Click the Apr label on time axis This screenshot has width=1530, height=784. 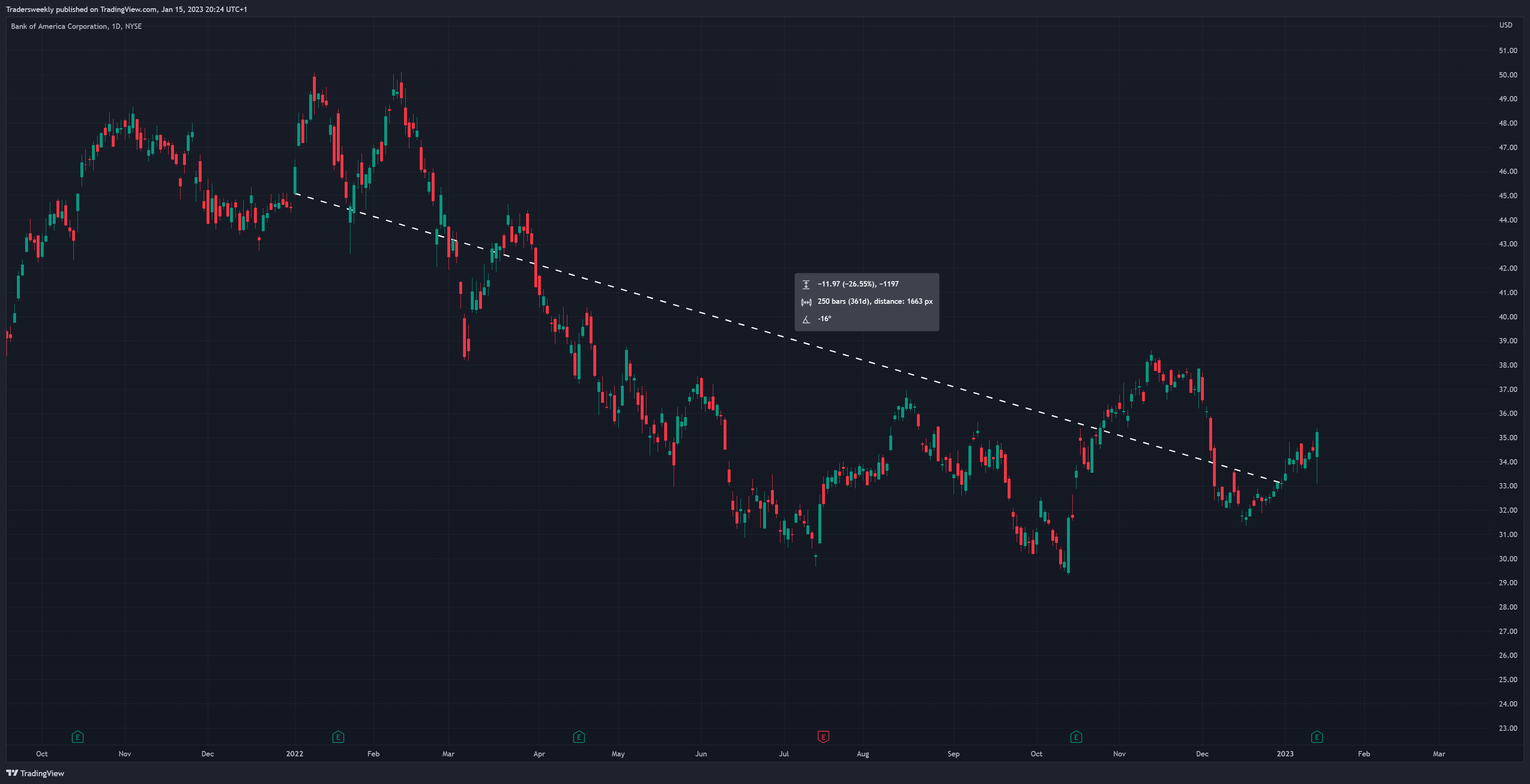click(x=539, y=754)
